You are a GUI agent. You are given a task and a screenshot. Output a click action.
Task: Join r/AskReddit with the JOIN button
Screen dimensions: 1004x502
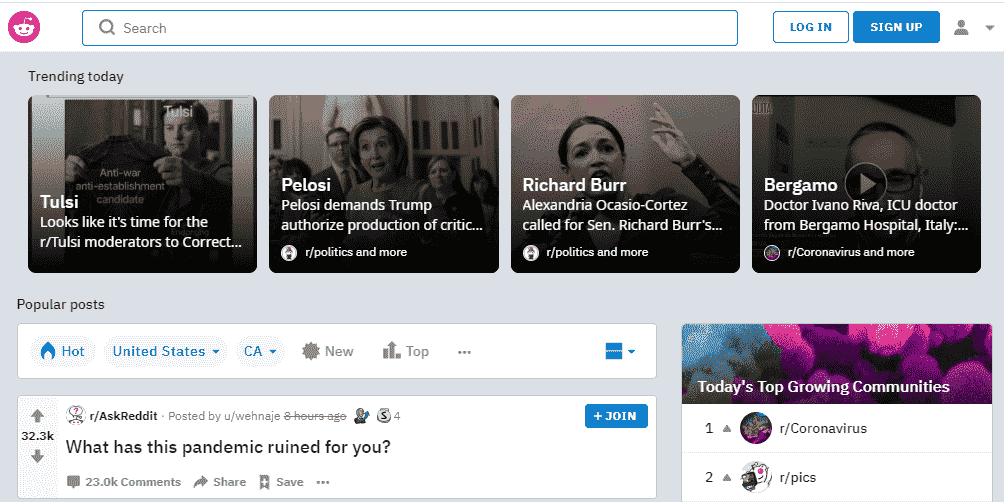click(x=616, y=416)
